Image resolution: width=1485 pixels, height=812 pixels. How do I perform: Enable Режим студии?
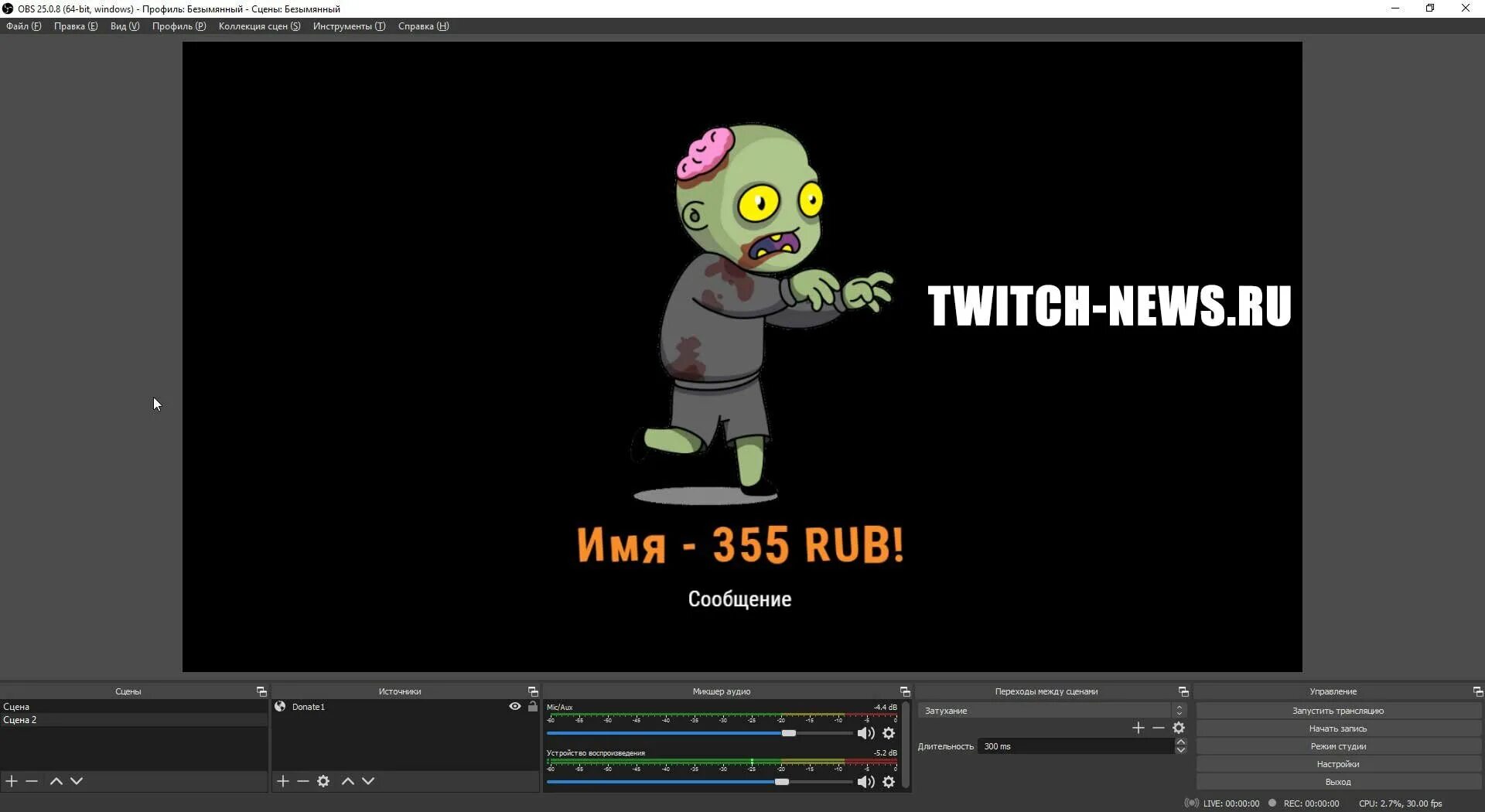coord(1338,746)
